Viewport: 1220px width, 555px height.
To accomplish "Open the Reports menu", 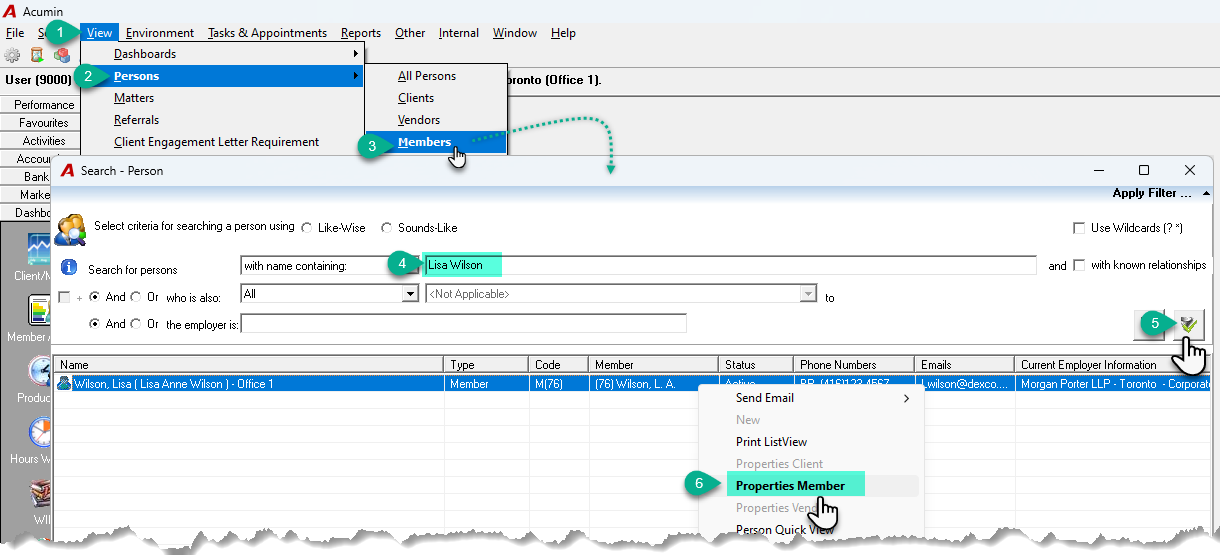I will pos(361,33).
